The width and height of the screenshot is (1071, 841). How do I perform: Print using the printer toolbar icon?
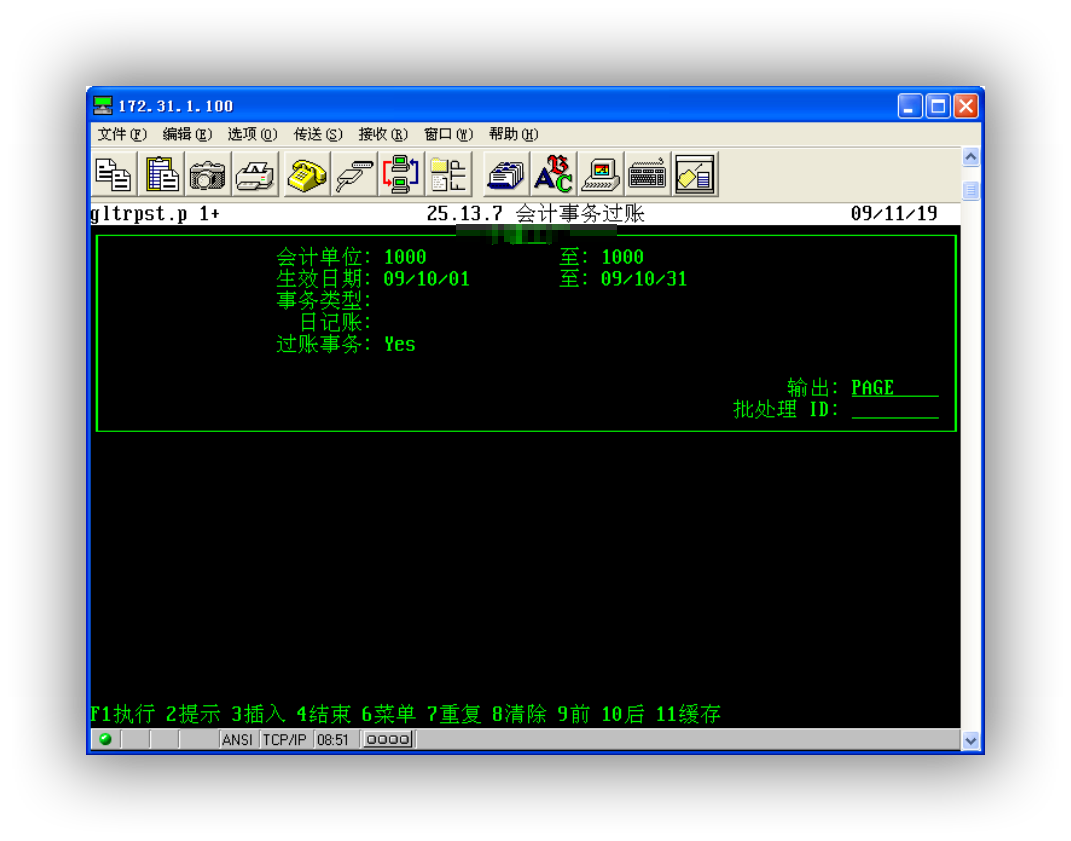click(x=255, y=174)
